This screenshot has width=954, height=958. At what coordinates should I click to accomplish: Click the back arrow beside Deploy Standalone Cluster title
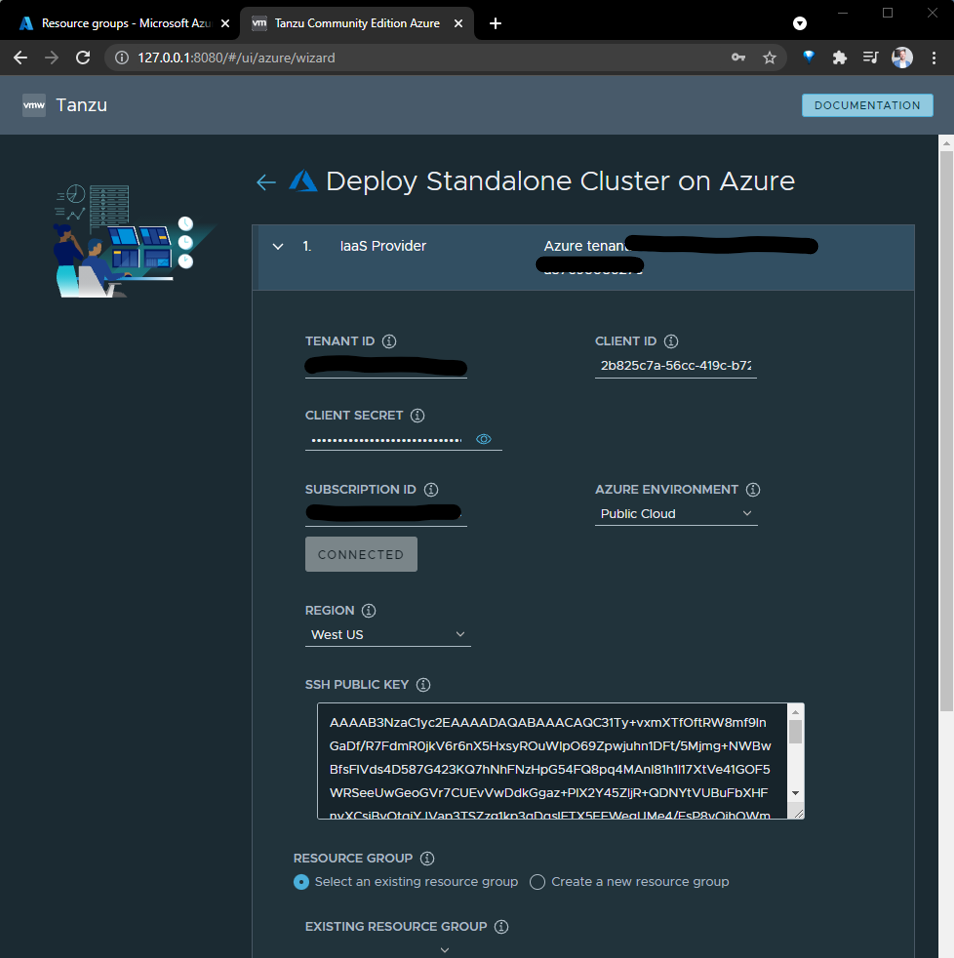[x=266, y=182]
